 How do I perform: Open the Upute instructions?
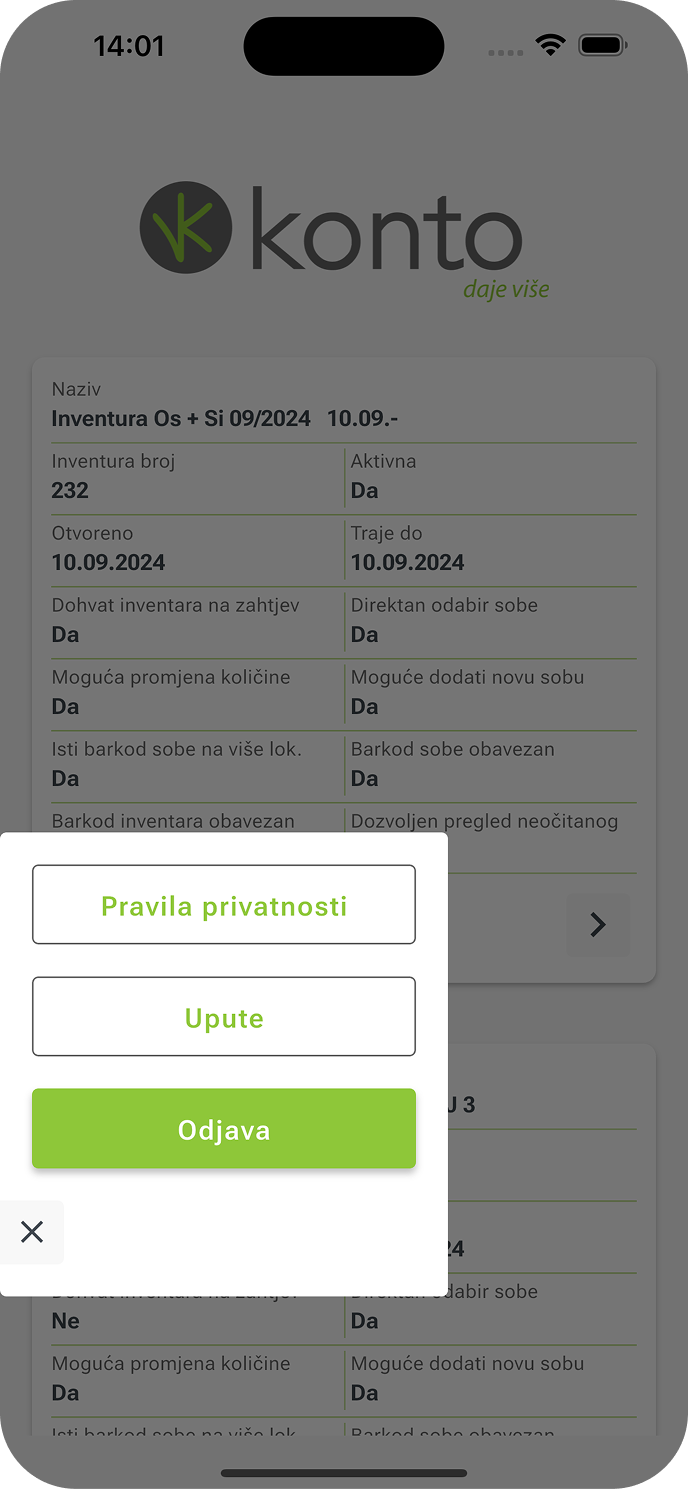(224, 1017)
